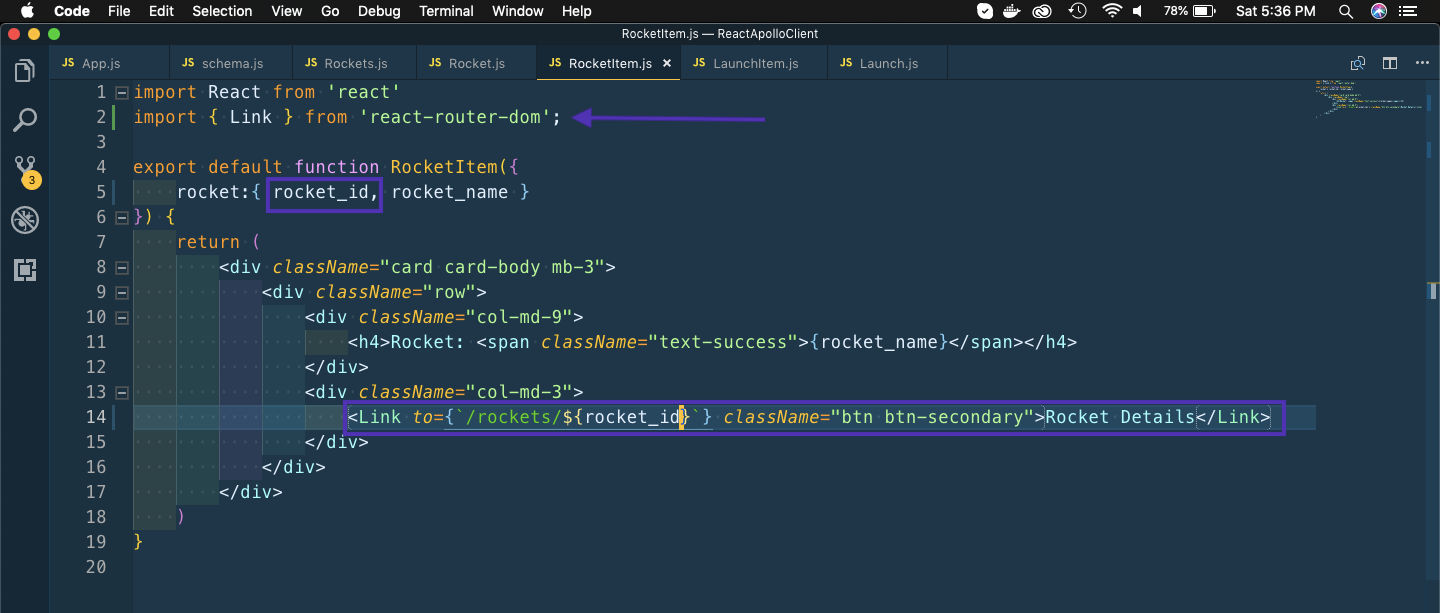Image resolution: width=1440 pixels, height=613 pixels.
Task: Click the 'react' import string on line 1
Action: click(x=364, y=92)
